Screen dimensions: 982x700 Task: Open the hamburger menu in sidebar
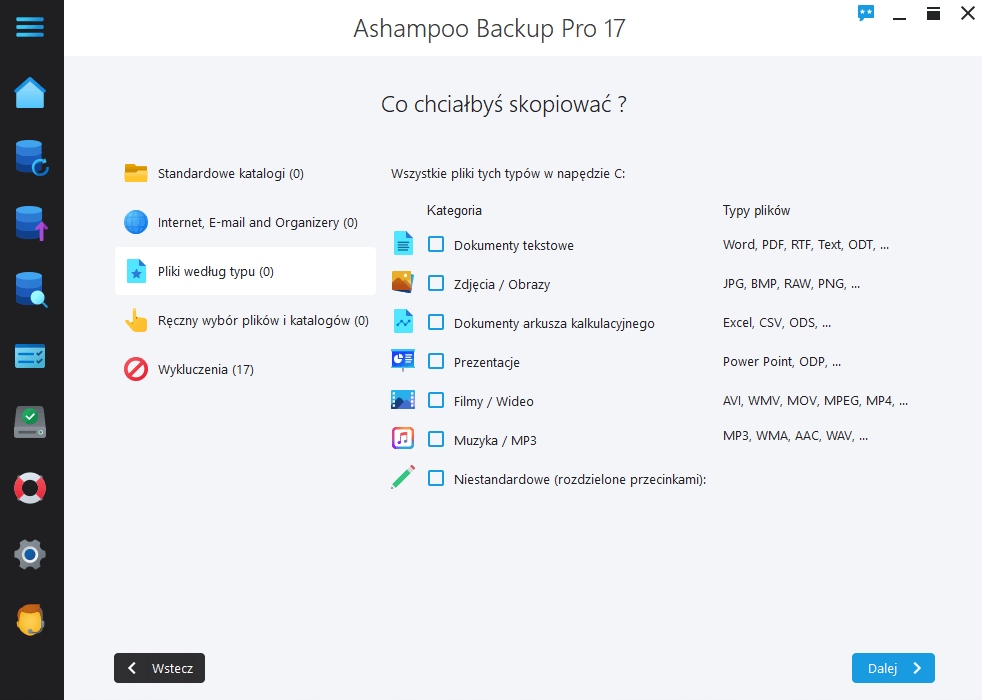click(30, 27)
